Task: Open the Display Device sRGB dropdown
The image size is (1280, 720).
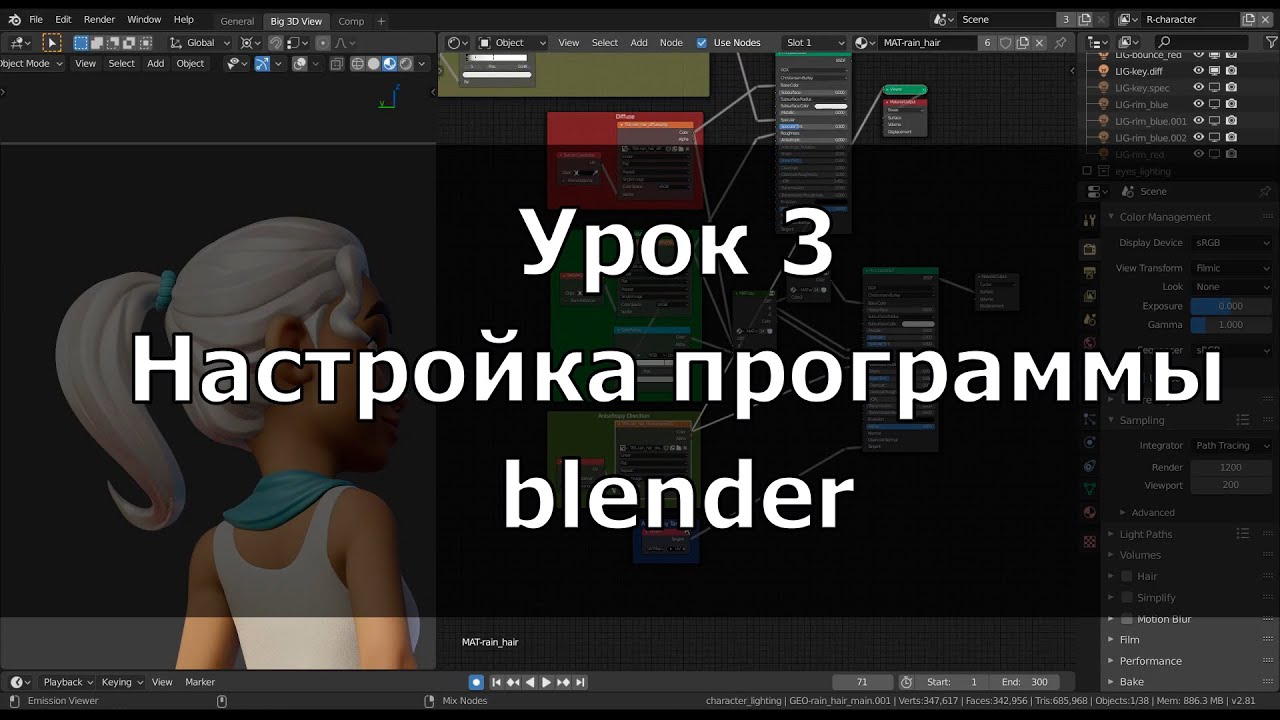Action: click(x=1232, y=242)
